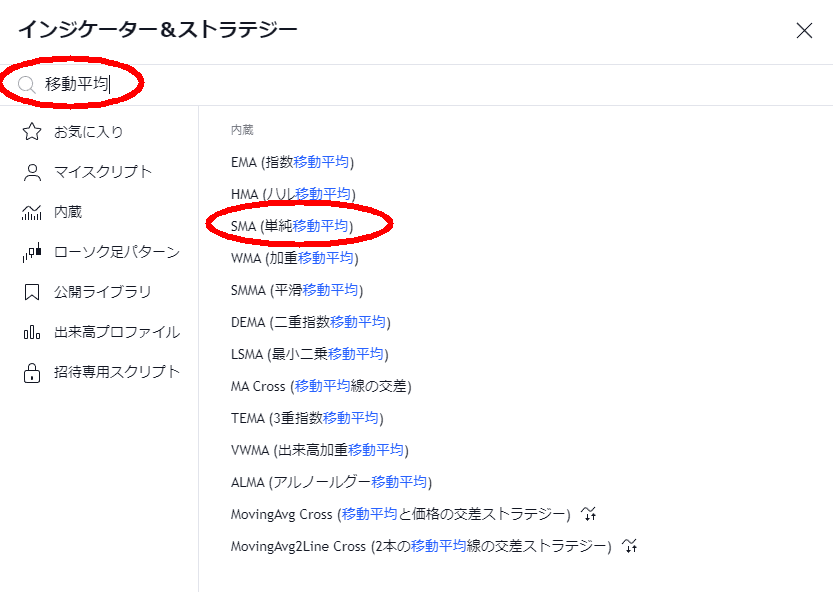This screenshot has width=833, height=592.
Task: Close the インジケーター＆ストラテジー dialog
Action: coord(805,30)
